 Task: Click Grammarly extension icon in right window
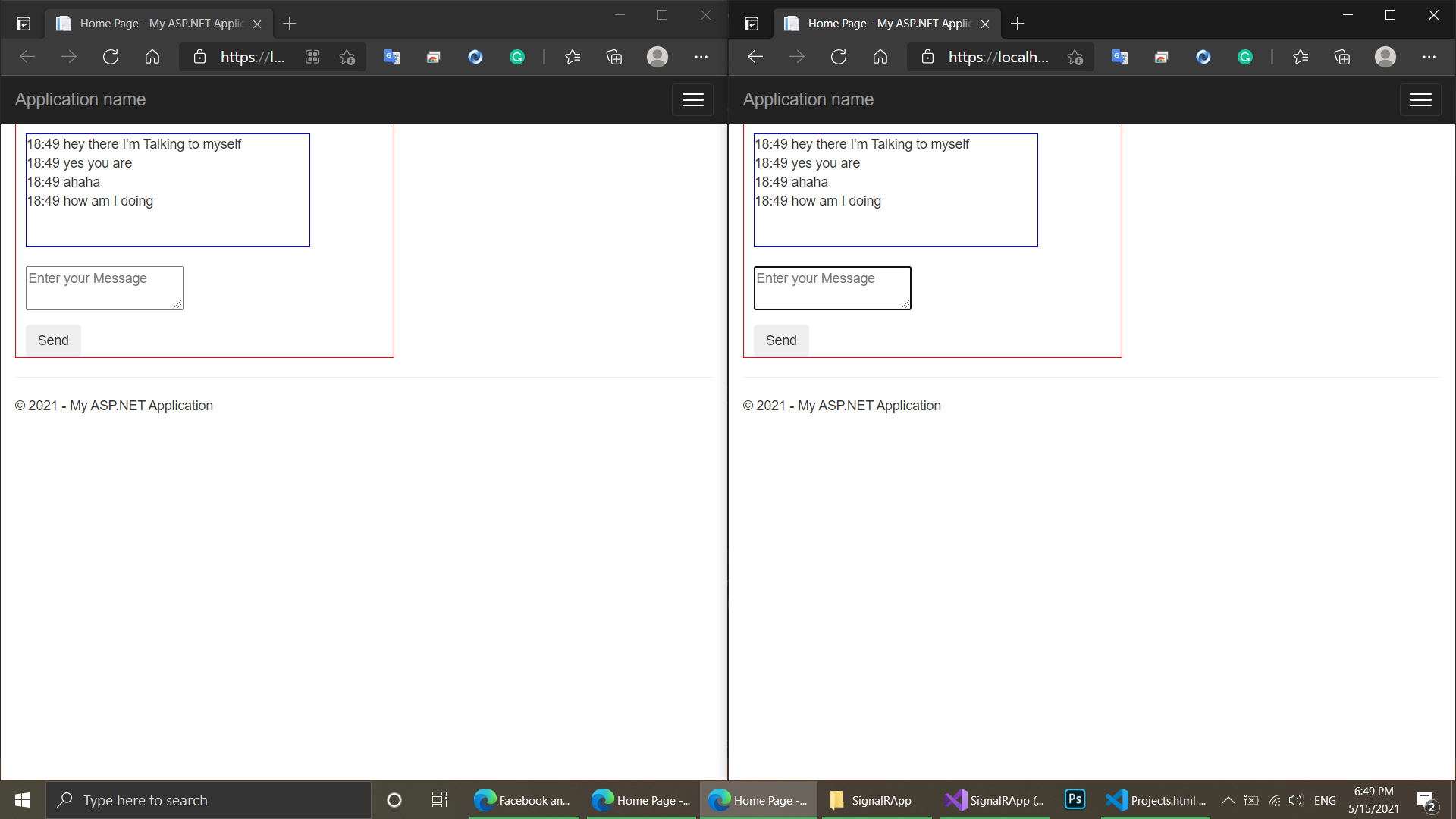(1245, 57)
